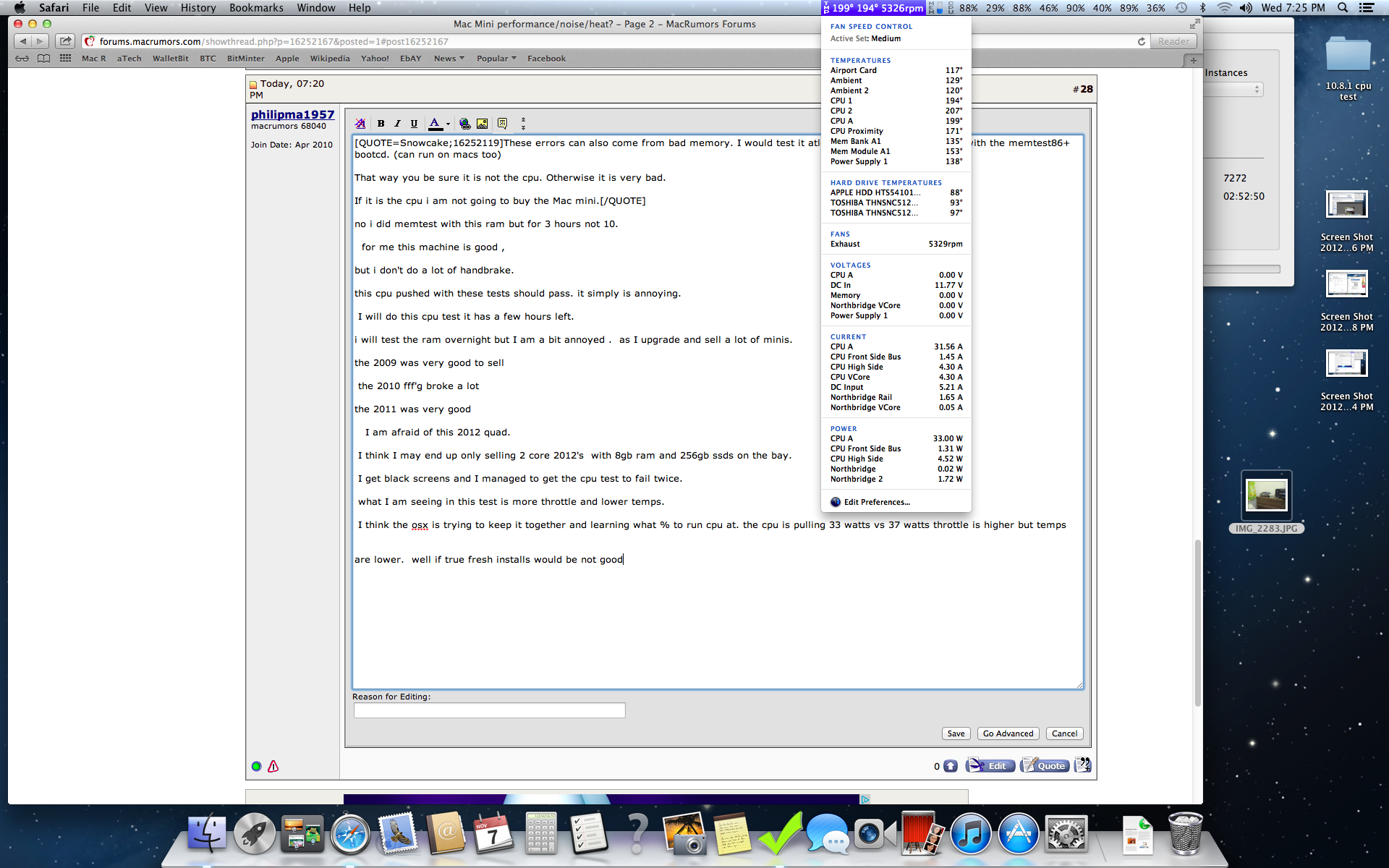Click the report post warning icon

273,766
